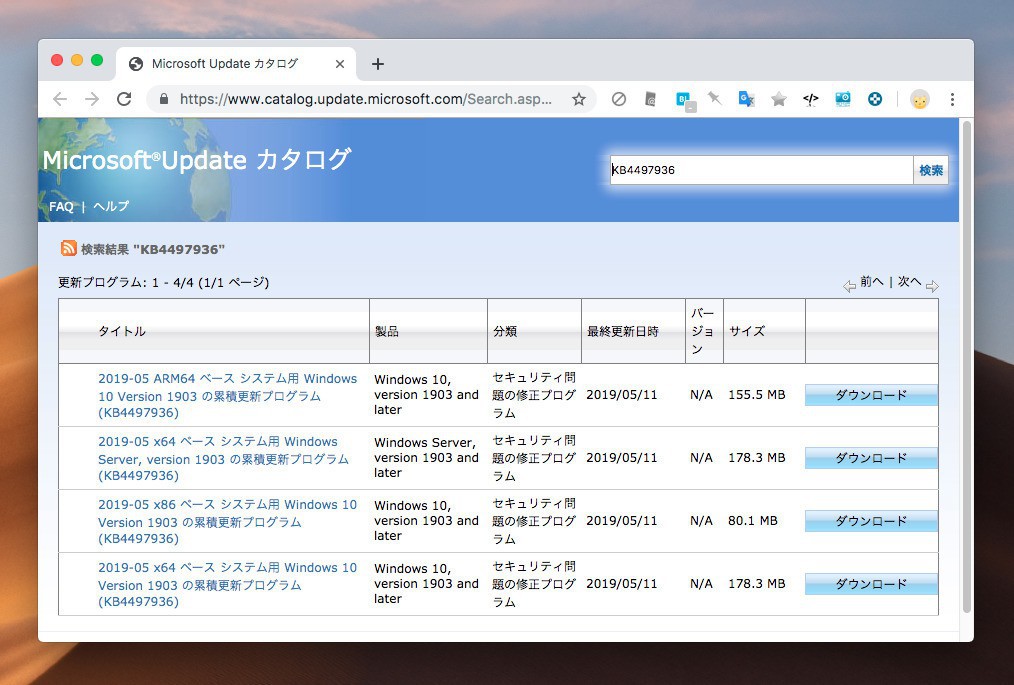Open the Chrome profile avatar
Image resolution: width=1014 pixels, height=685 pixels.
coord(919,99)
